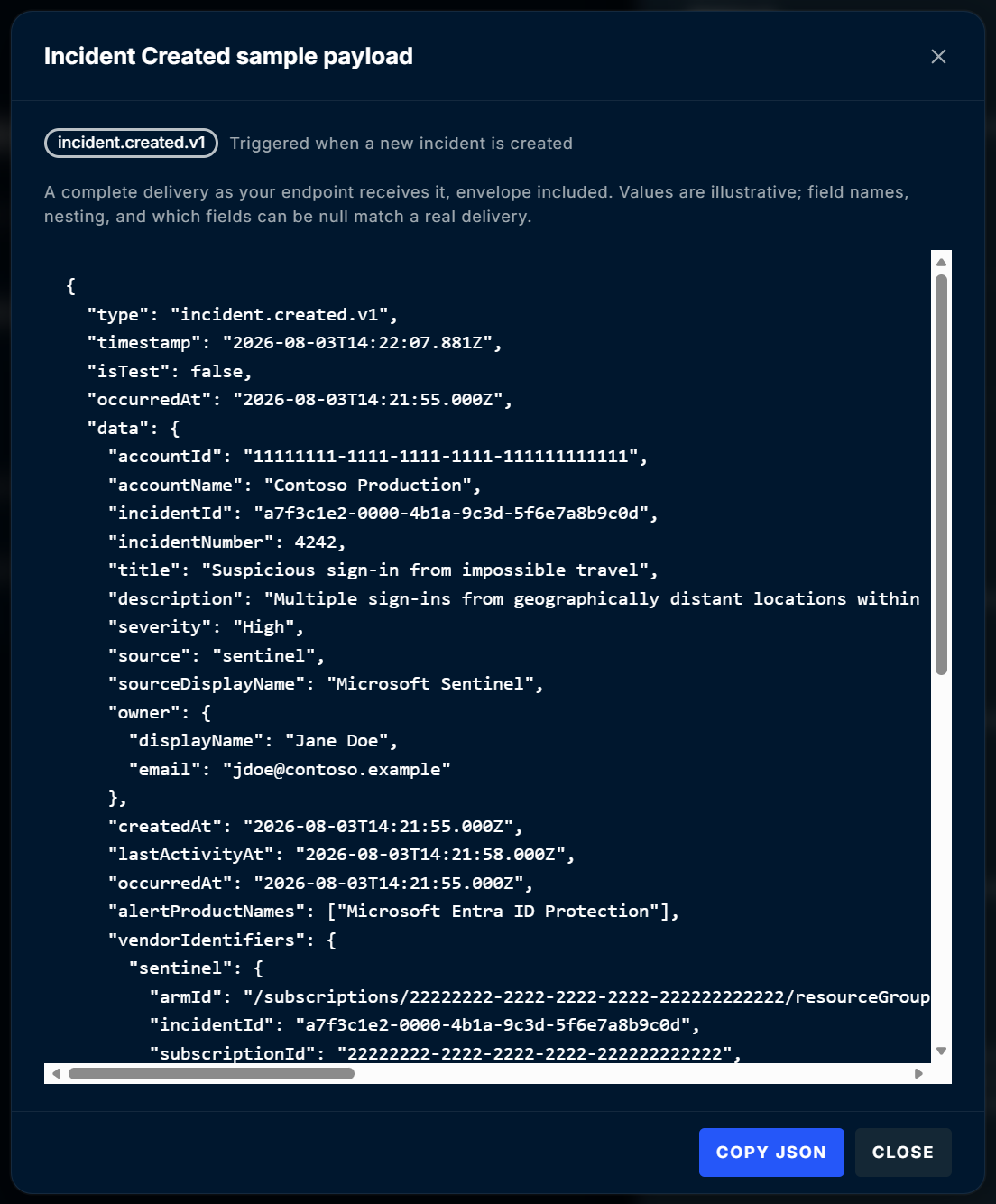
Task: Click the CLOSE button
Action: [903, 1152]
